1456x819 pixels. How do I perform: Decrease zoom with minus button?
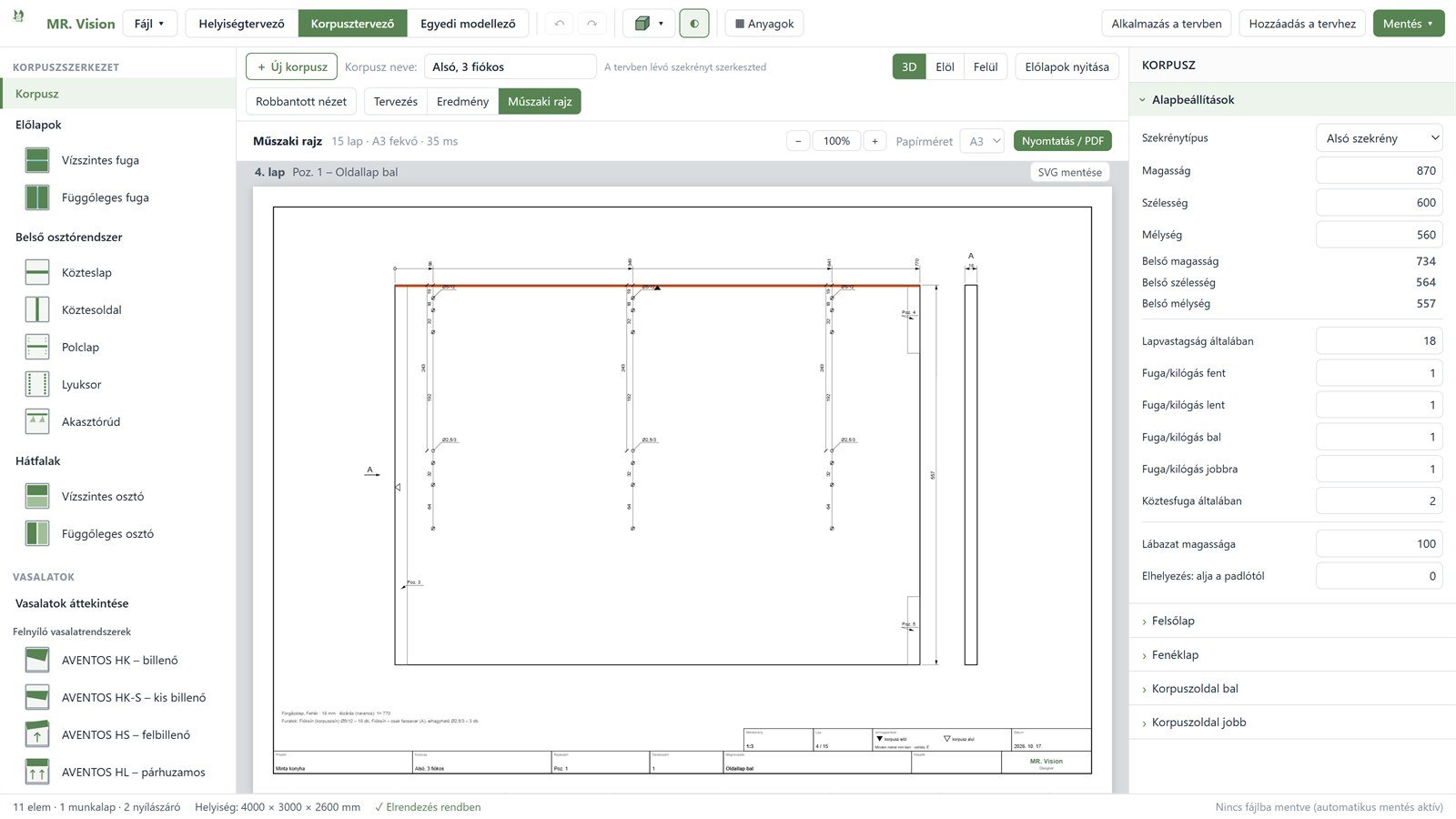(798, 141)
